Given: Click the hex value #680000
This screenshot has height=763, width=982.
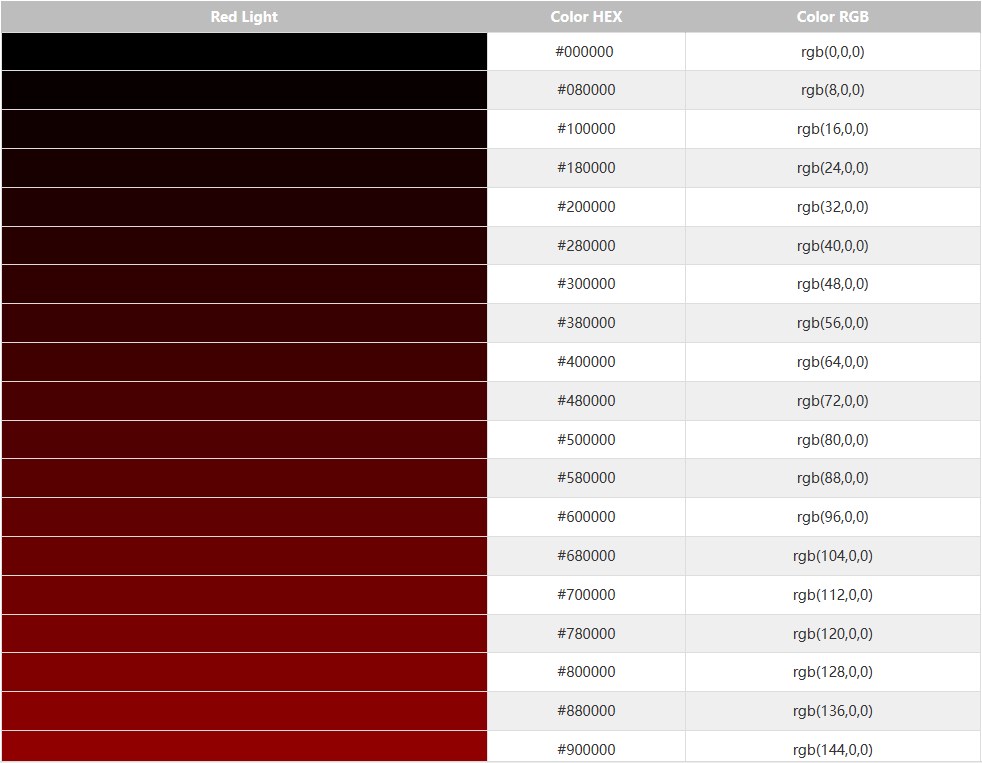Looking at the screenshot, I should point(586,556).
